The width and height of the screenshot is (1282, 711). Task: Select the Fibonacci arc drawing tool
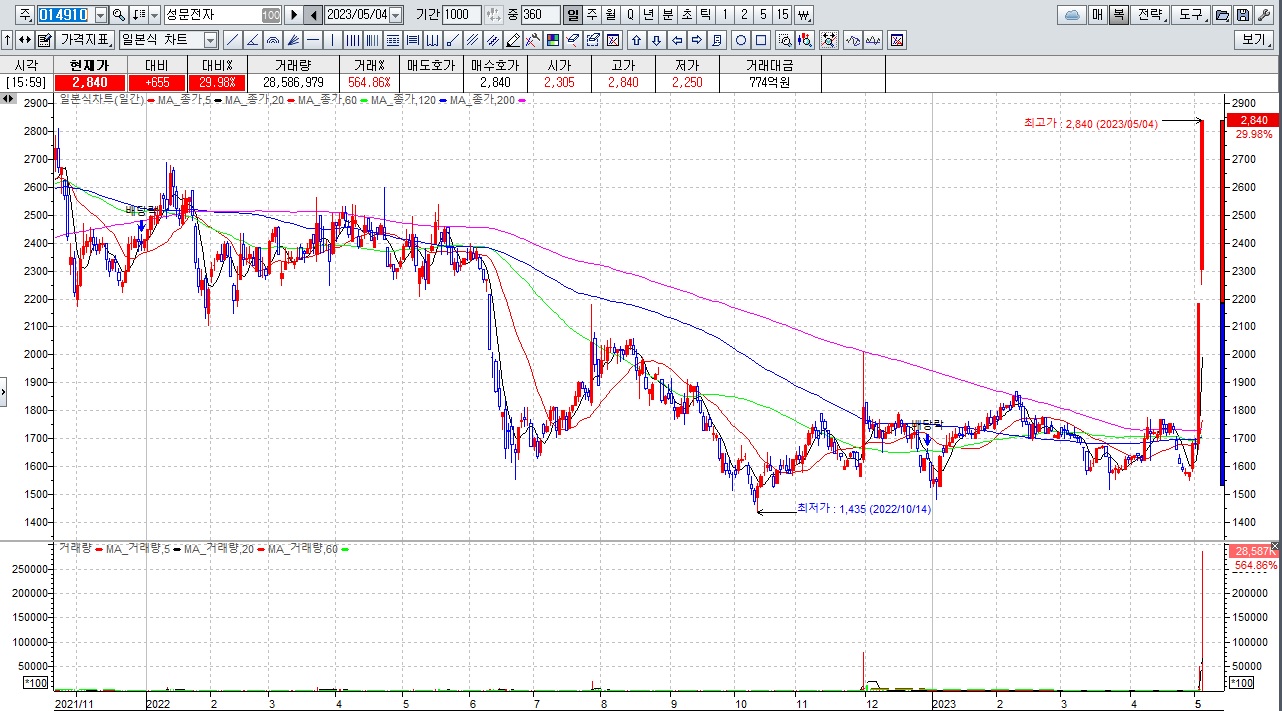(272, 40)
